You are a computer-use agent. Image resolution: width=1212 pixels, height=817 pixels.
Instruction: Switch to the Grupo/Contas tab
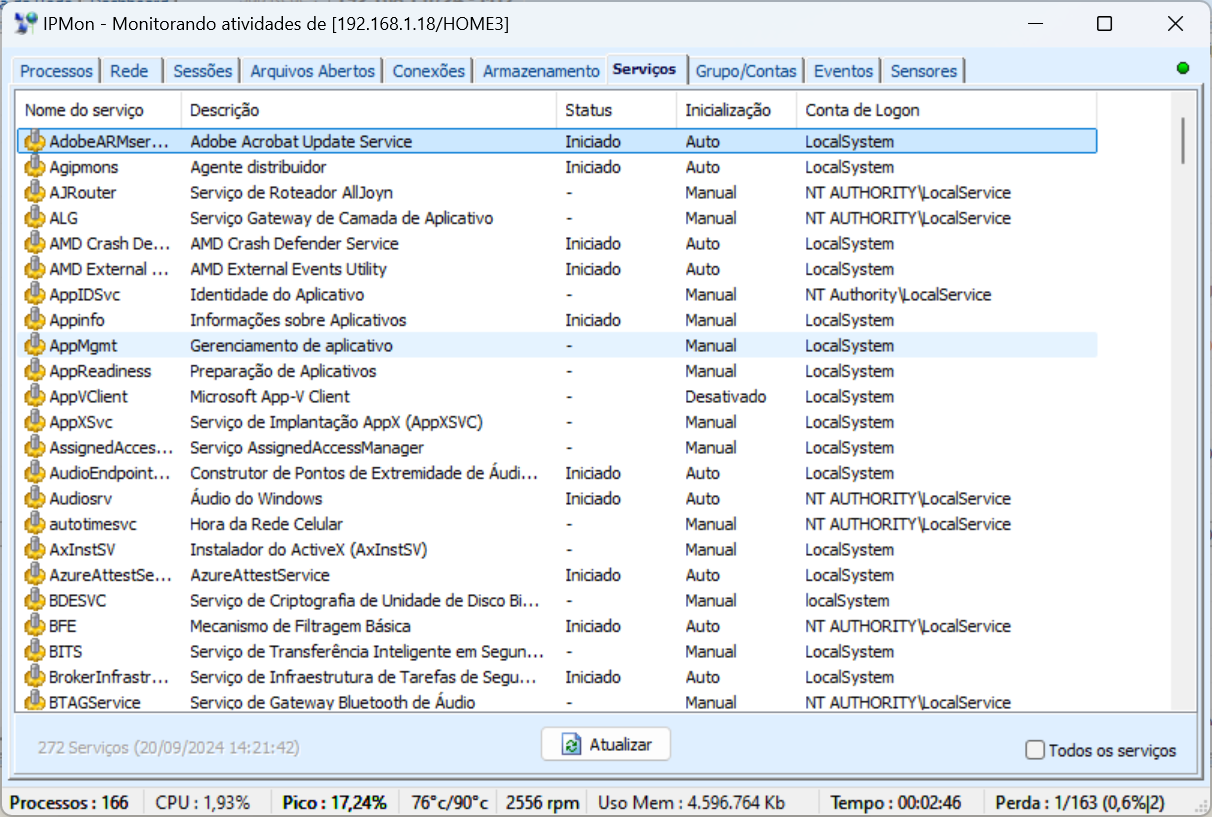pyautogui.click(x=746, y=71)
